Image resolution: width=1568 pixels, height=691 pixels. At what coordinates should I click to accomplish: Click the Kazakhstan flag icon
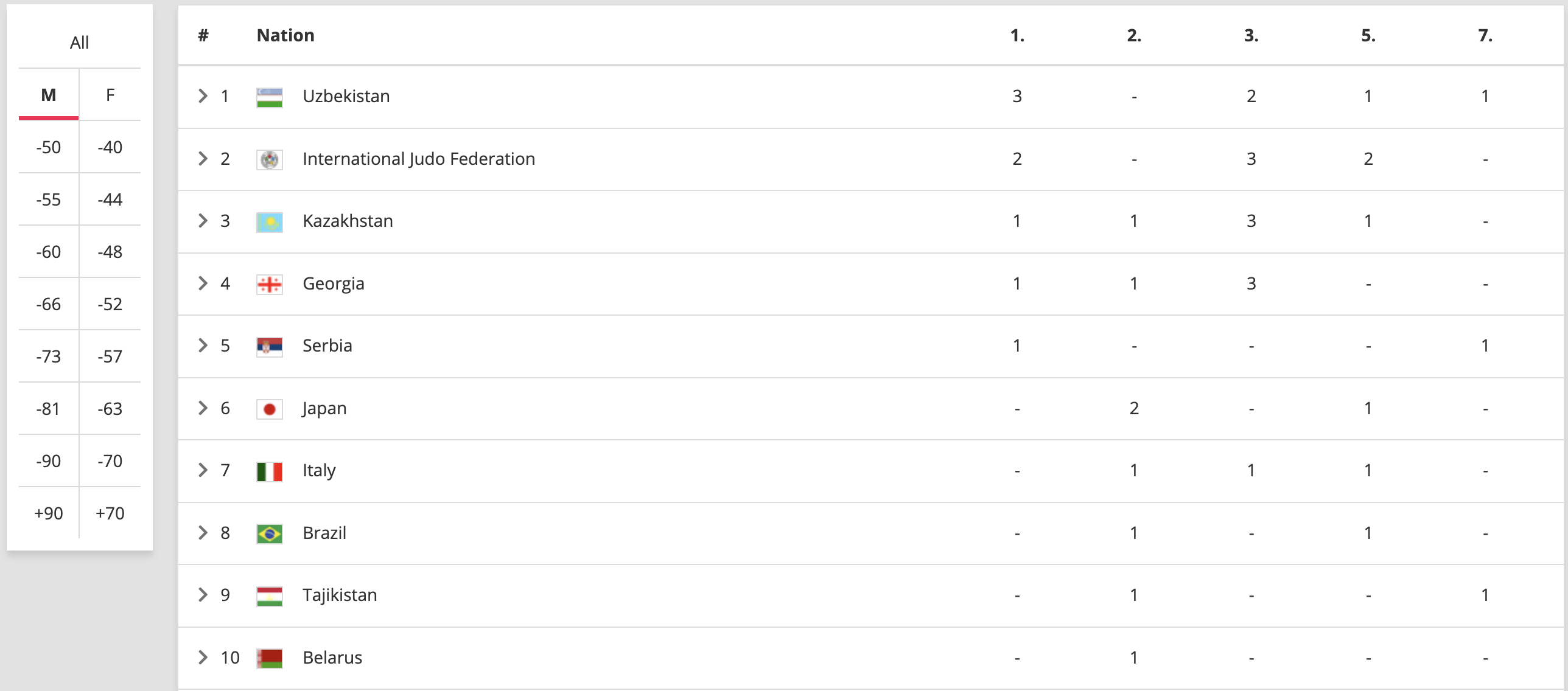pos(269,222)
